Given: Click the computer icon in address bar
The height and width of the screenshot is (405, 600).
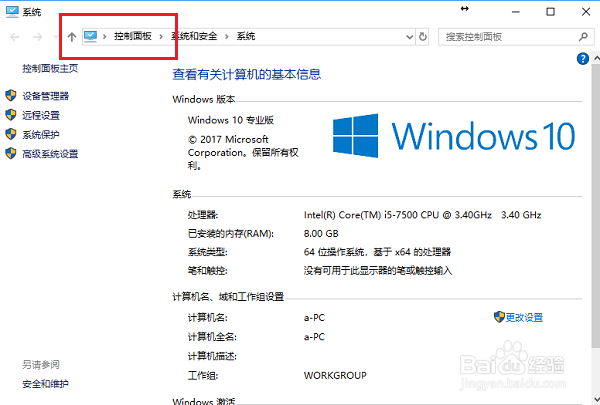Looking at the screenshot, I should [90, 36].
